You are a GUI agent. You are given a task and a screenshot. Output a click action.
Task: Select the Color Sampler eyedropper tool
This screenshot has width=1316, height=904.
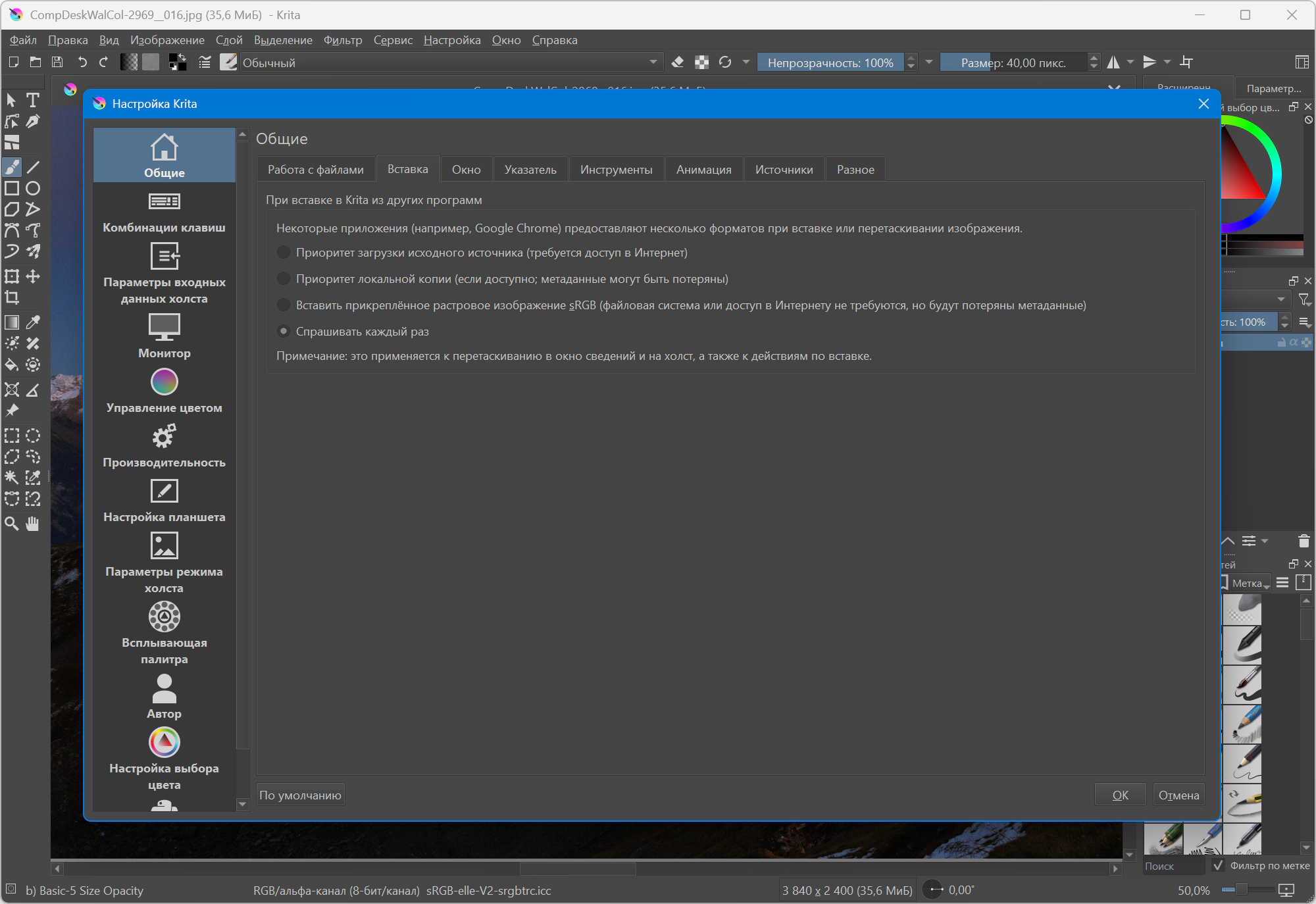(x=33, y=322)
